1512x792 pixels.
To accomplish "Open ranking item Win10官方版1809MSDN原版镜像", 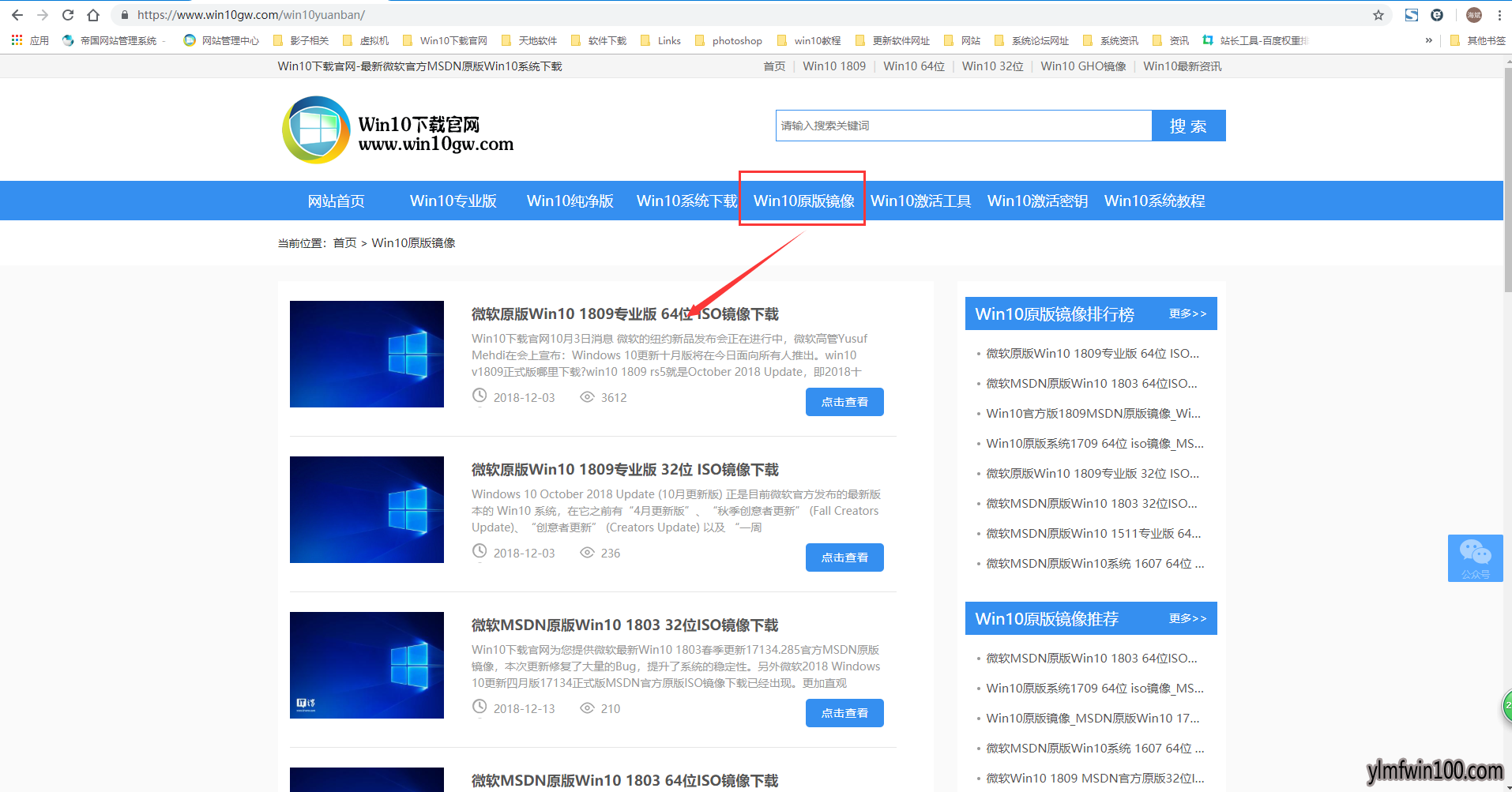I will 1093,414.
